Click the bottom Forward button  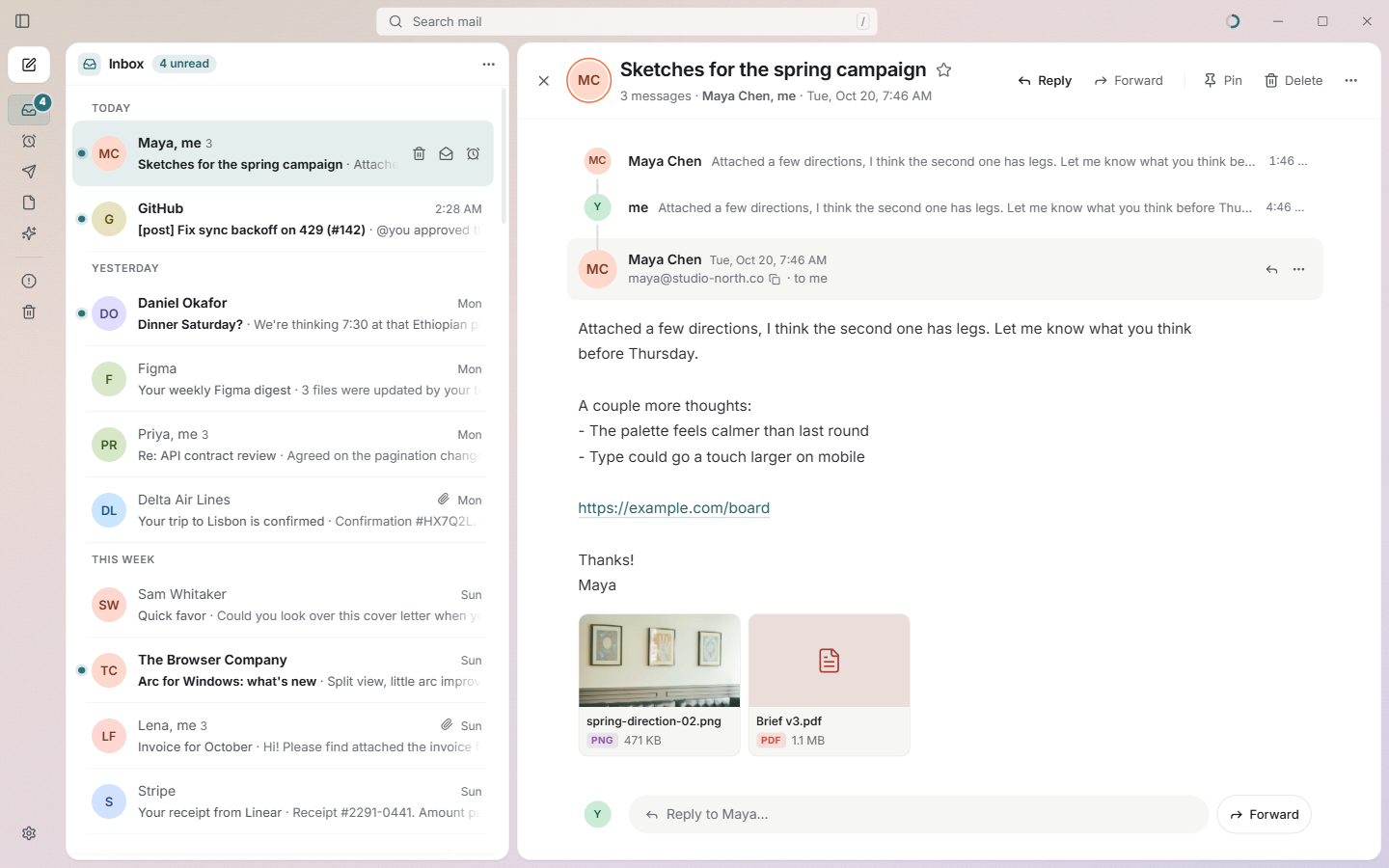1264,815
